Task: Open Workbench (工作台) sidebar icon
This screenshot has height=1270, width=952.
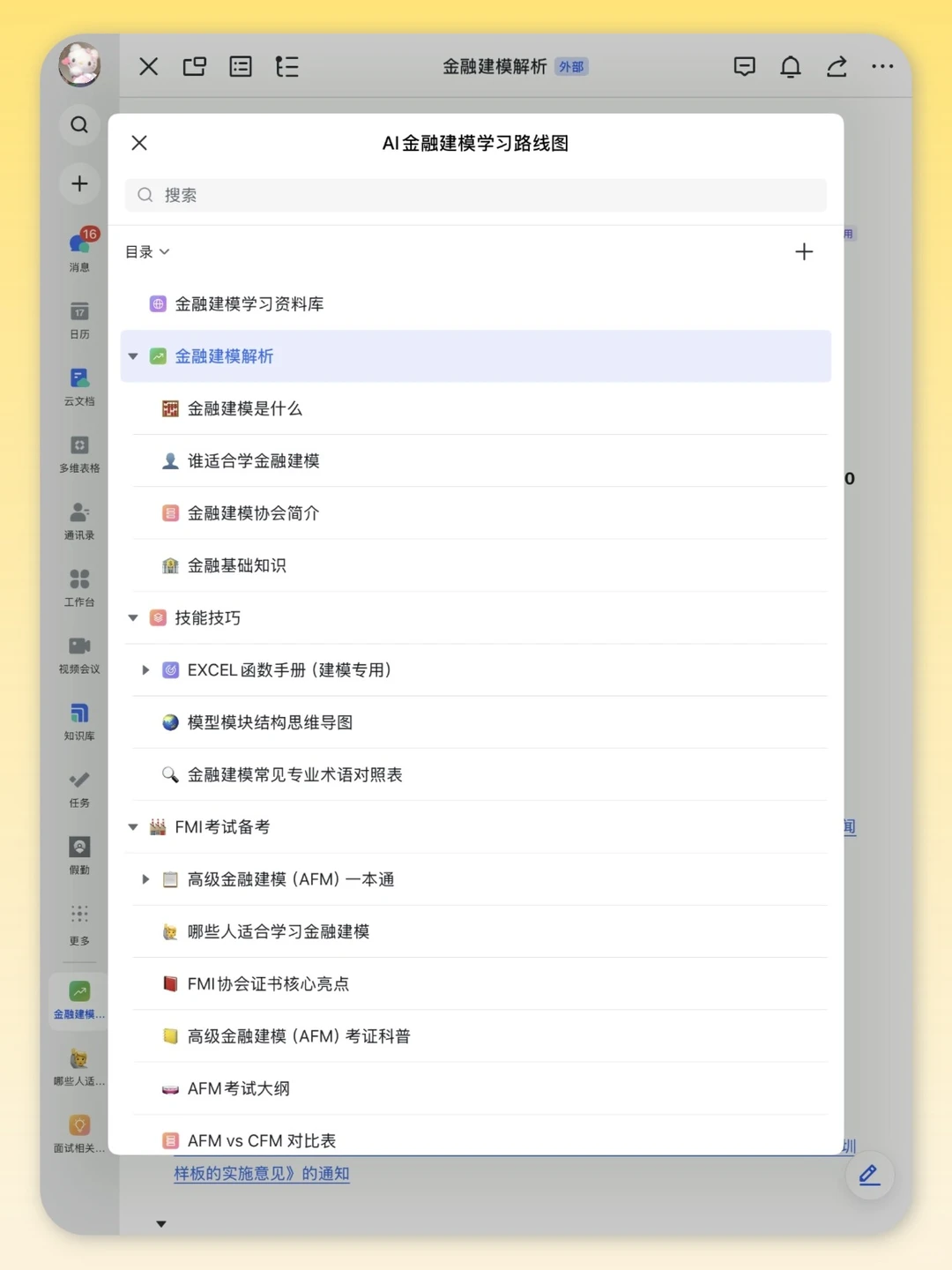Action: pos(79,587)
